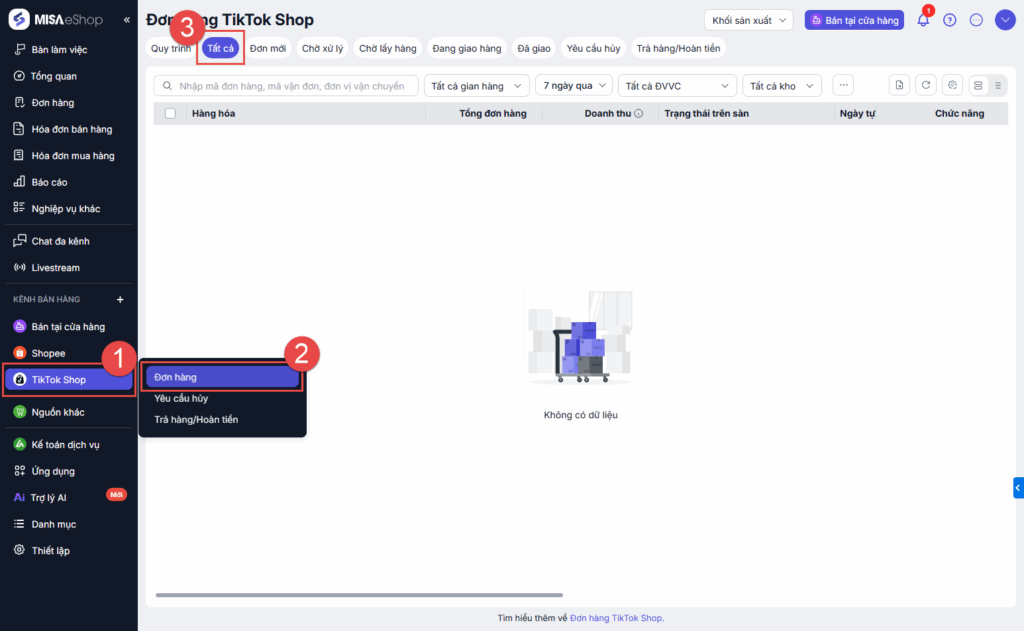Switch to Quy trình tab
Image resolution: width=1024 pixels, height=631 pixels.
(170, 48)
